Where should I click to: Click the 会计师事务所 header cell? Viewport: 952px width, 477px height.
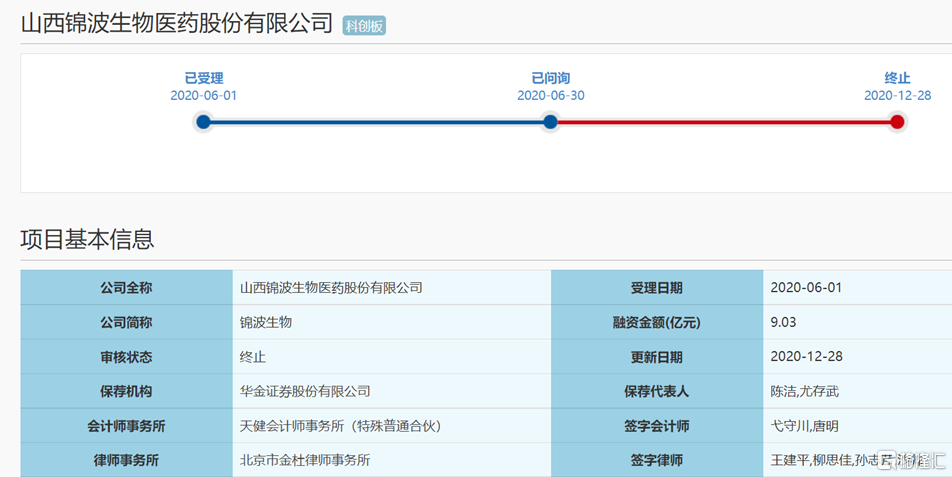pos(126,426)
